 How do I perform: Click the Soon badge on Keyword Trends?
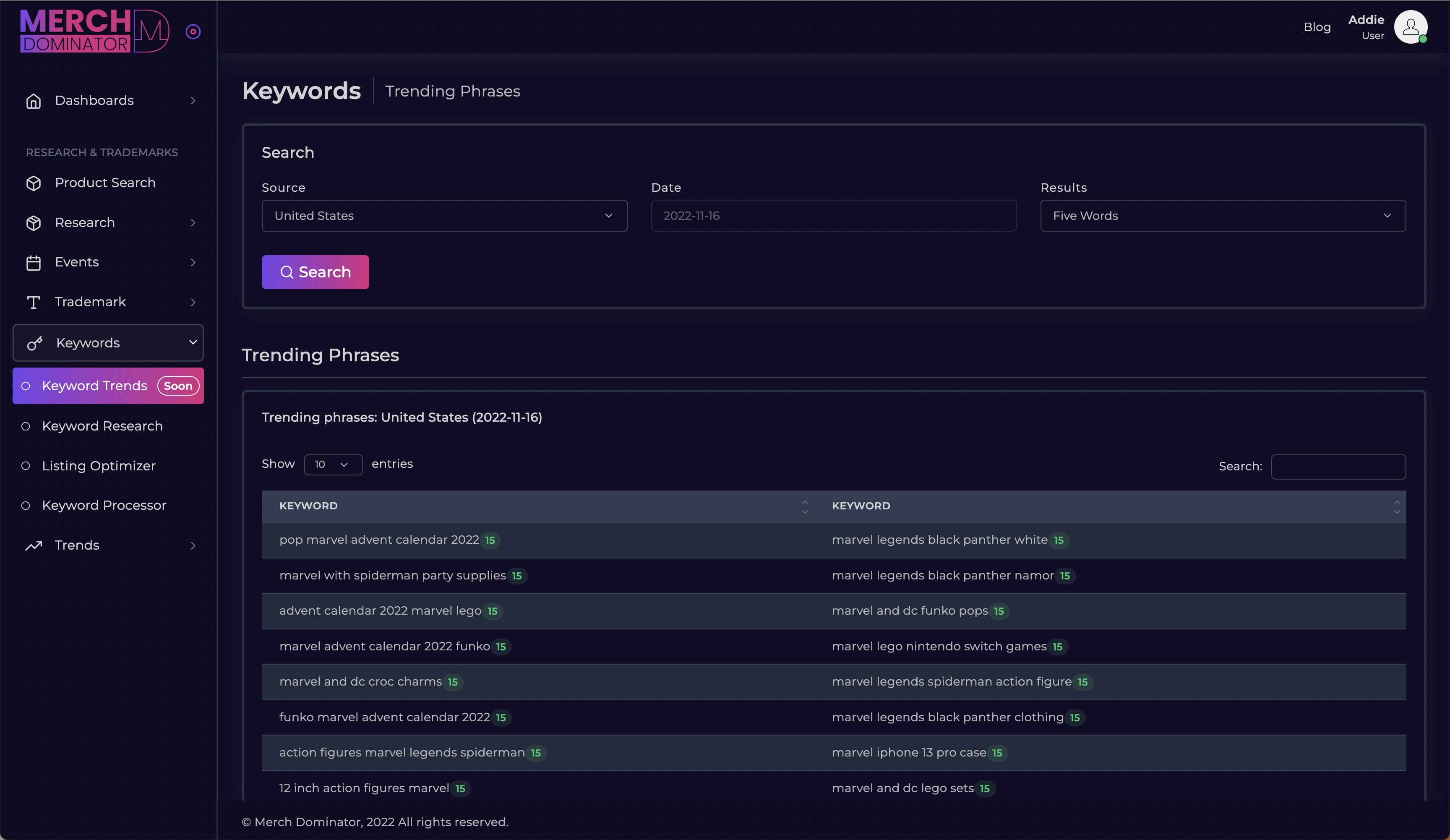click(178, 386)
